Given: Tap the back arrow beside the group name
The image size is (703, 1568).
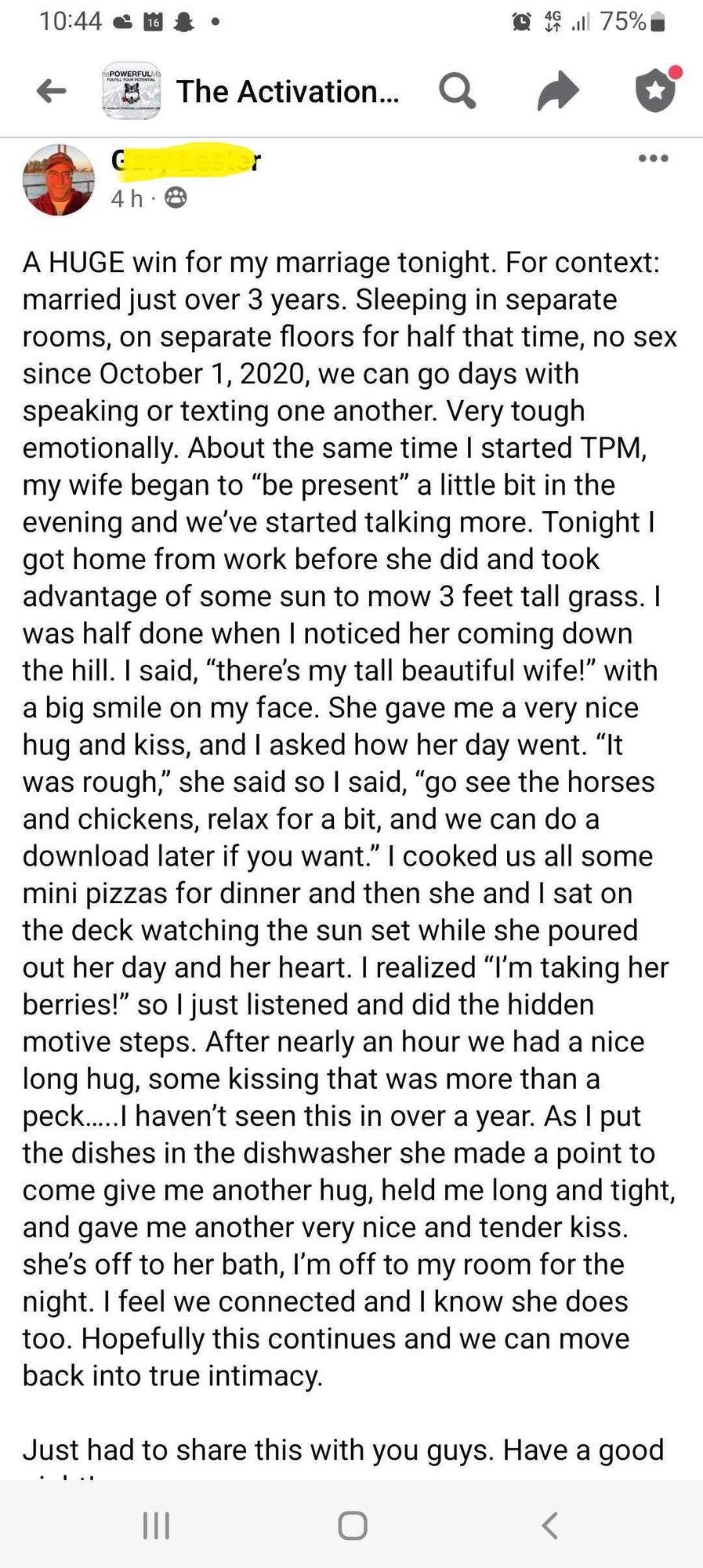Looking at the screenshot, I should pyautogui.click(x=52, y=92).
